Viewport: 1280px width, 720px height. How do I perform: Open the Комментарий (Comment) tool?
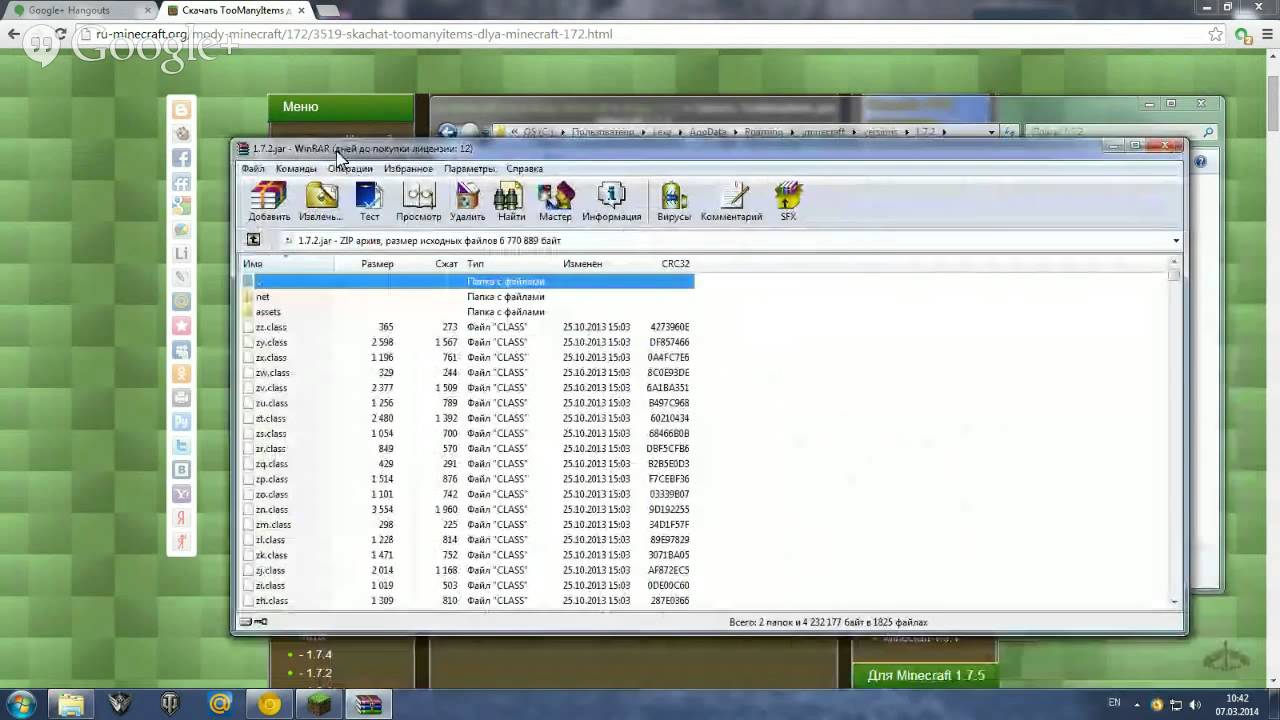click(731, 201)
